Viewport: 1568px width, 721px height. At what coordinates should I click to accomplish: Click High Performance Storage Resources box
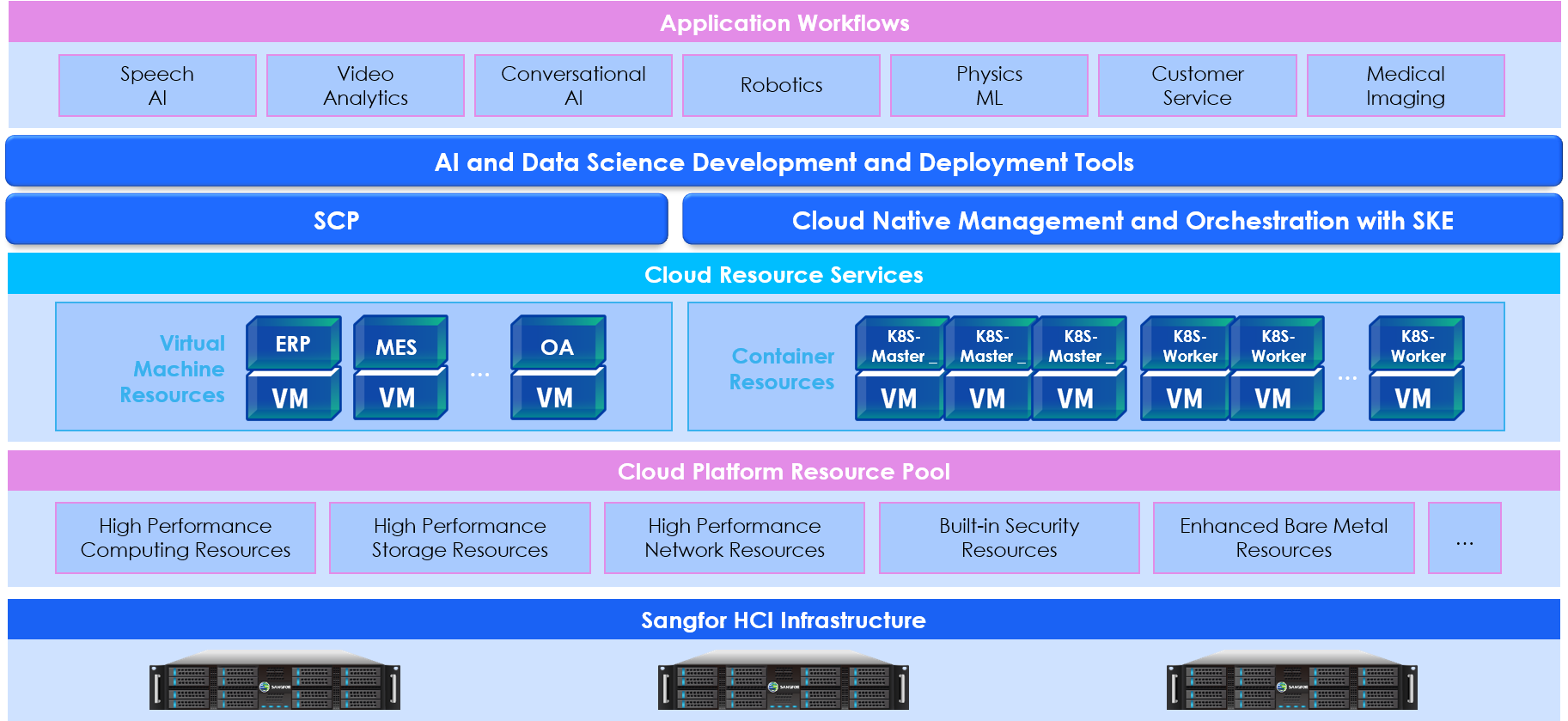click(x=460, y=538)
